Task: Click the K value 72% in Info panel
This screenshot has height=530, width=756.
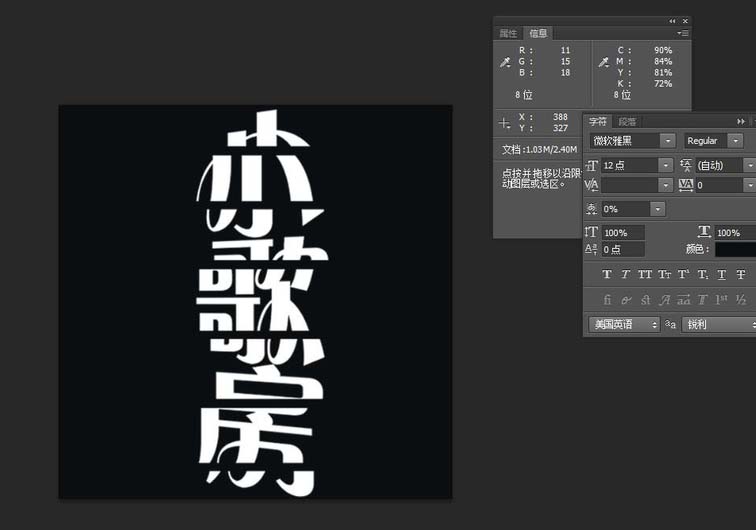Action: (663, 83)
